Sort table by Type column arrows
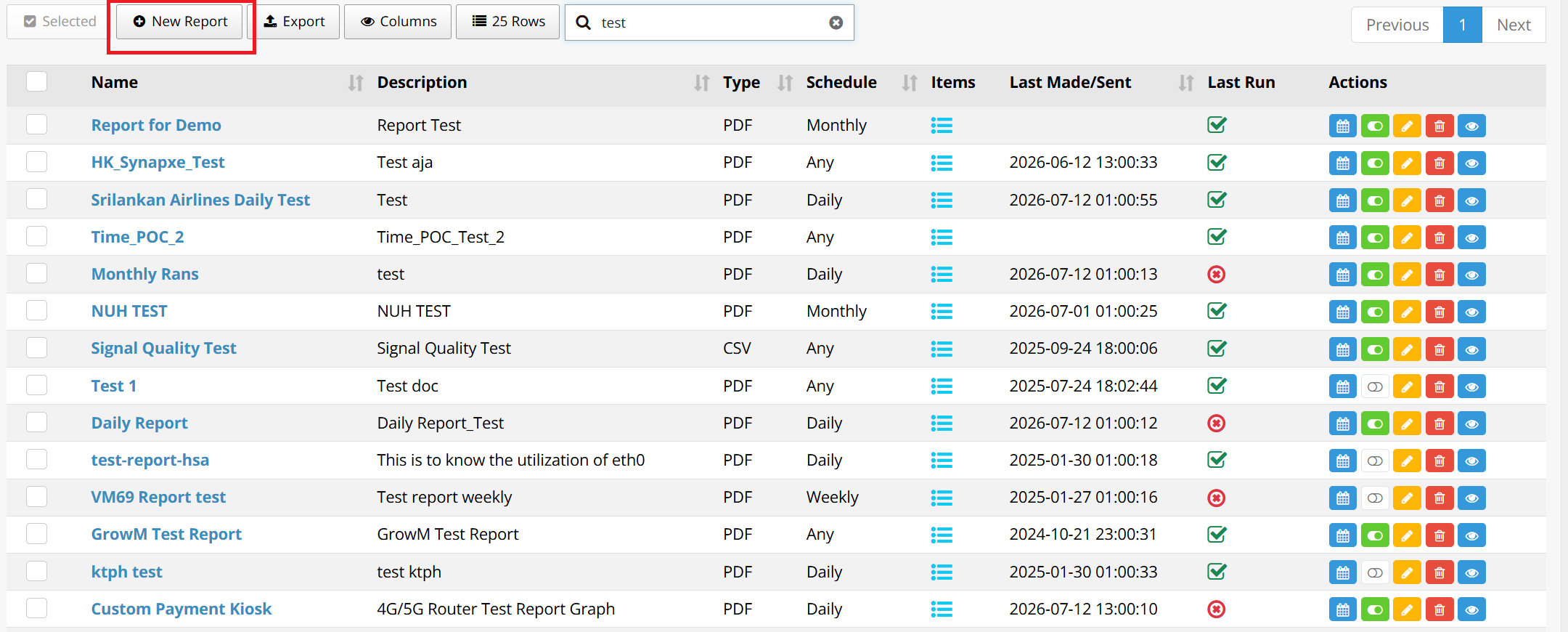The width and height of the screenshot is (1568, 632). tap(785, 83)
